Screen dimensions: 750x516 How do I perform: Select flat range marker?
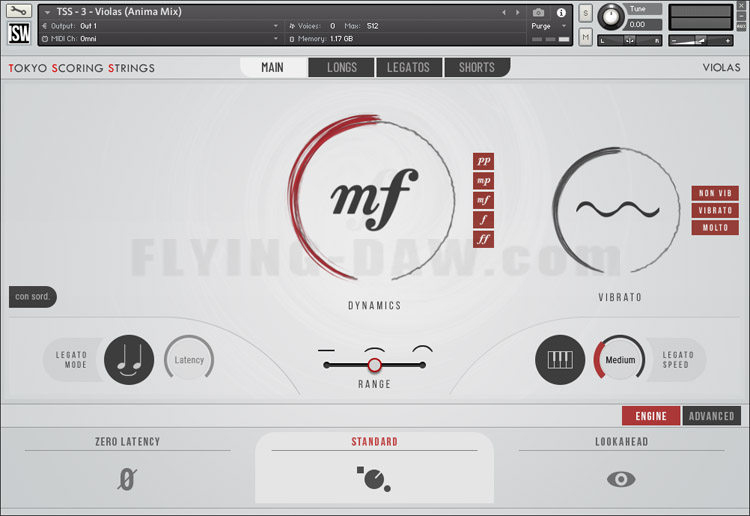coord(326,351)
